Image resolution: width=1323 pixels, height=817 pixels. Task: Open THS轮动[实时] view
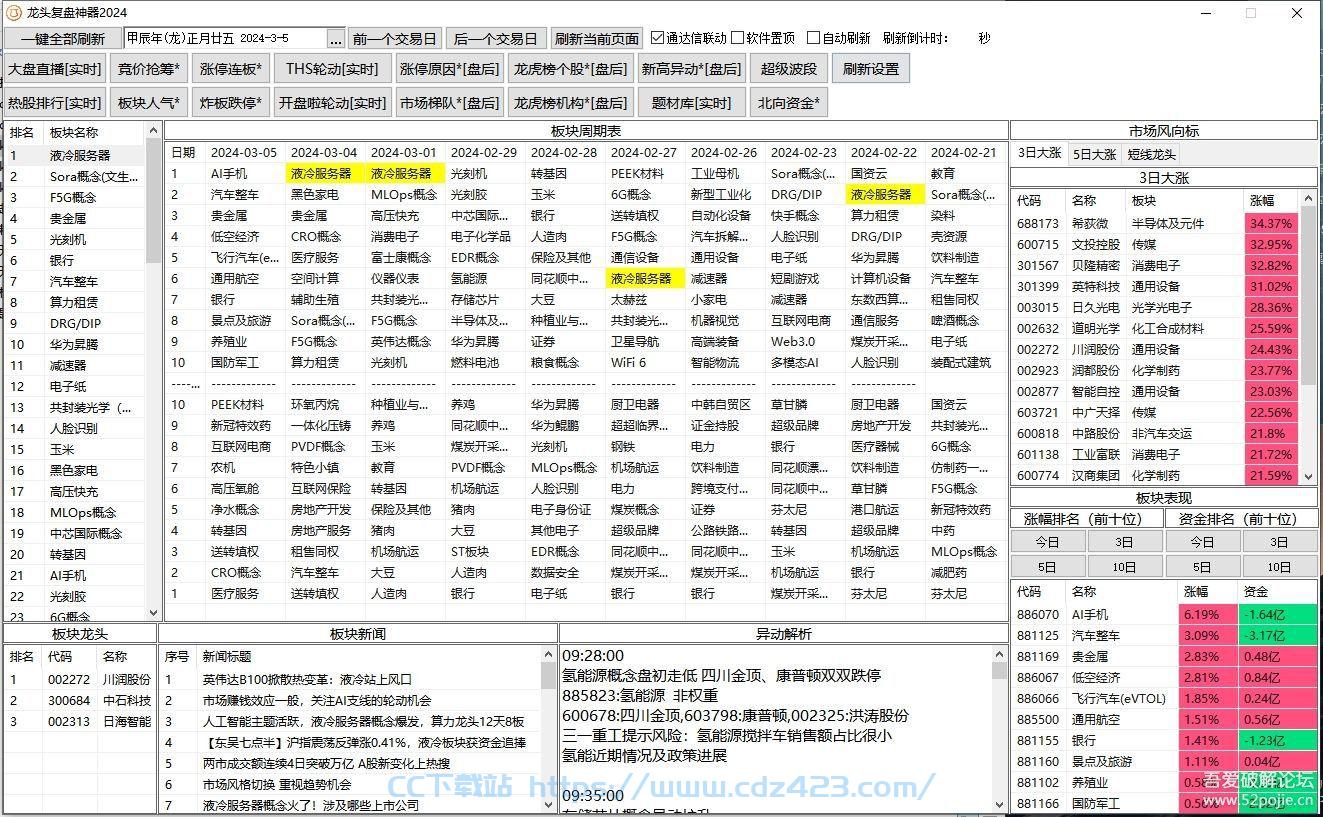(332, 69)
